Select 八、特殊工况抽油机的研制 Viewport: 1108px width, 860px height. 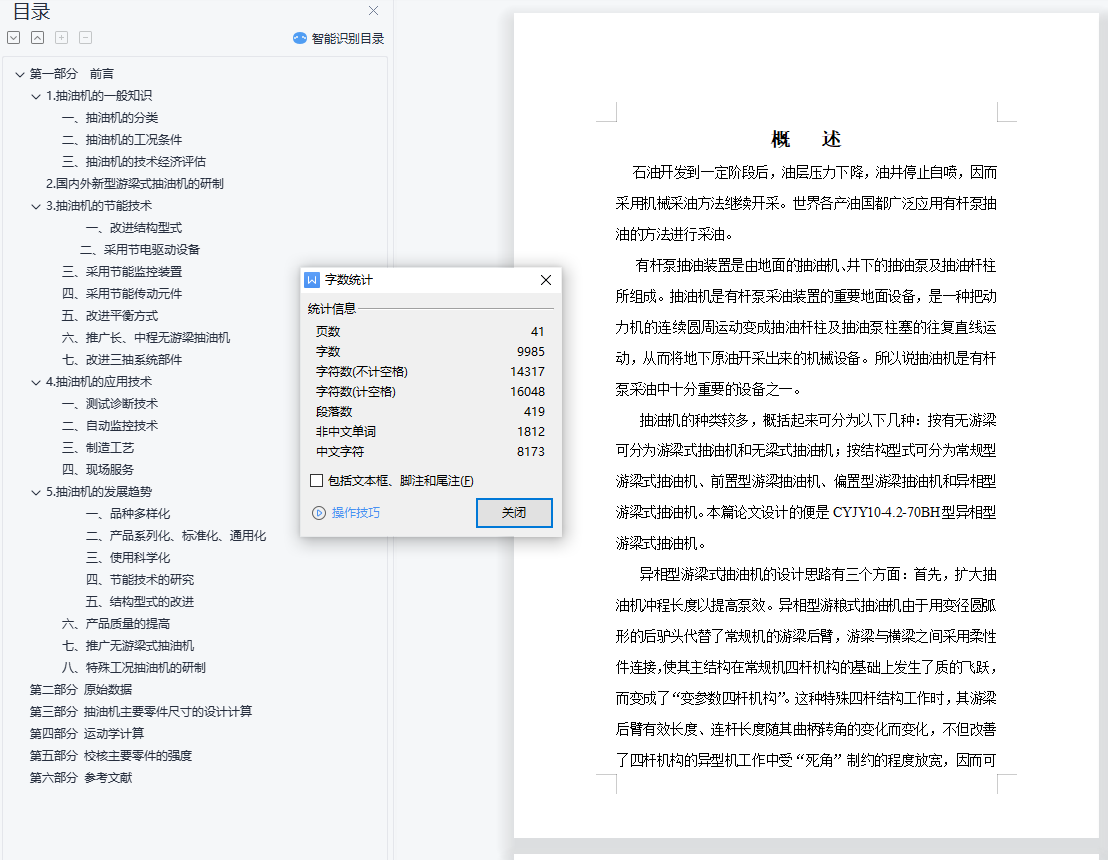pos(134,667)
